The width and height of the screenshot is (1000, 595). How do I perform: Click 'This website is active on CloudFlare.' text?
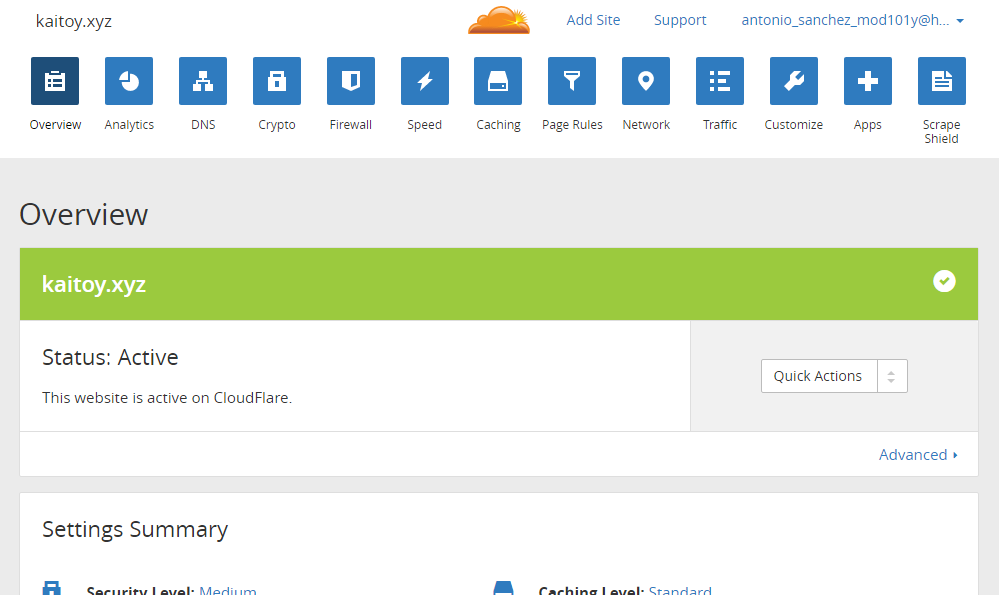(x=167, y=398)
